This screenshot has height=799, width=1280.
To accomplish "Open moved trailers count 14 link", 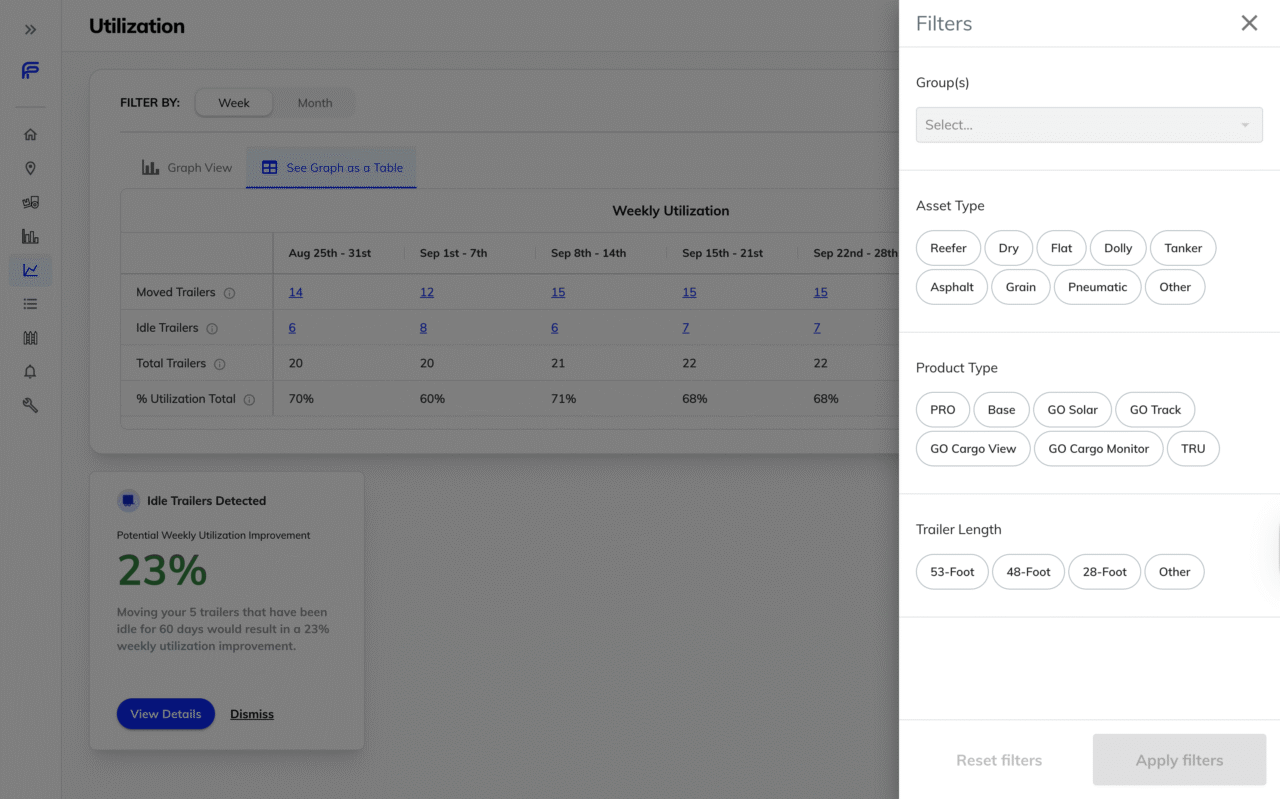I will 295,293.
